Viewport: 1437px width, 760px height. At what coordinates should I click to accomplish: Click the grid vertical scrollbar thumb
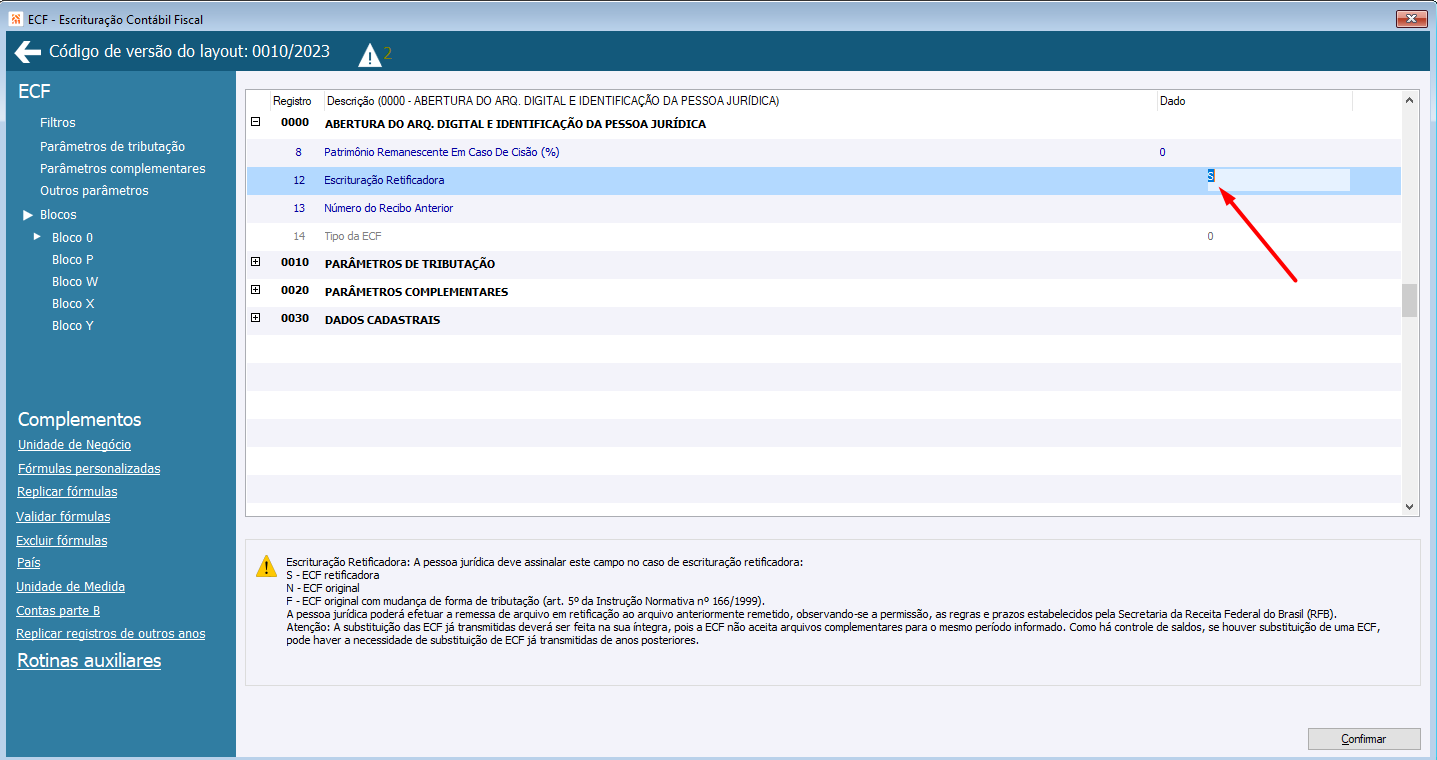click(x=1410, y=300)
